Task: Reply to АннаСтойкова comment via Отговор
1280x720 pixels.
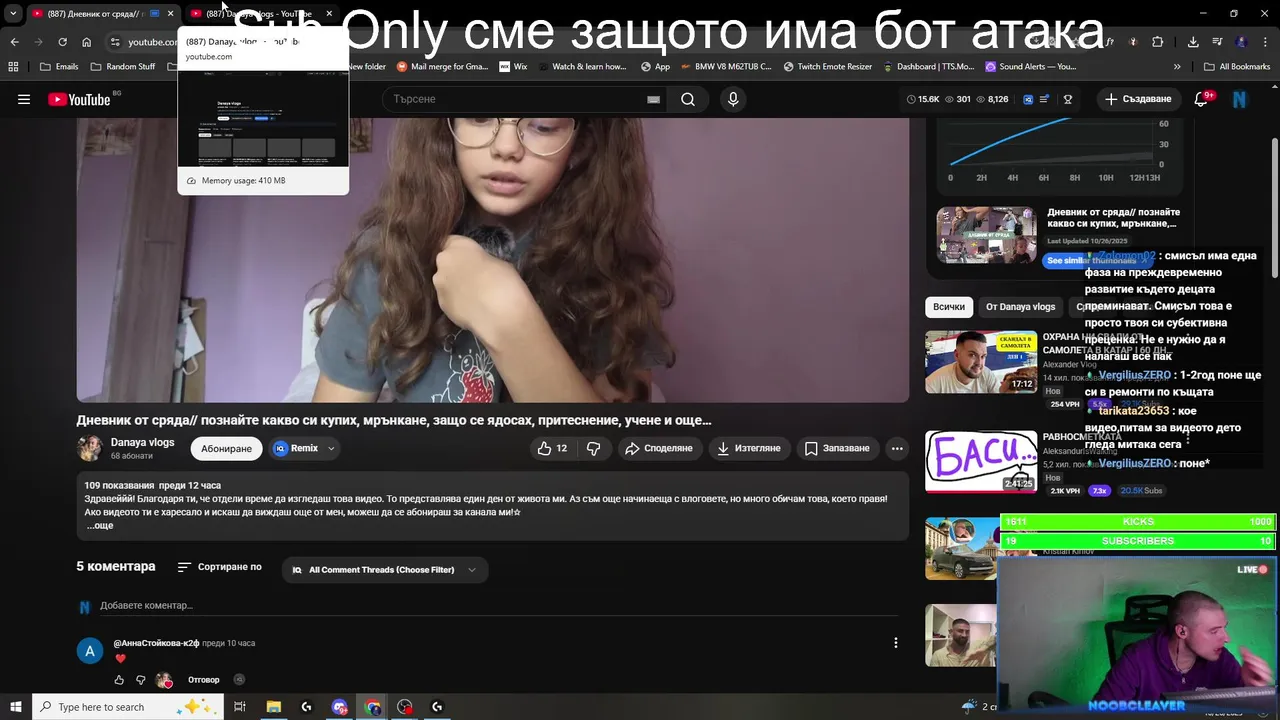Action: pyautogui.click(x=204, y=680)
